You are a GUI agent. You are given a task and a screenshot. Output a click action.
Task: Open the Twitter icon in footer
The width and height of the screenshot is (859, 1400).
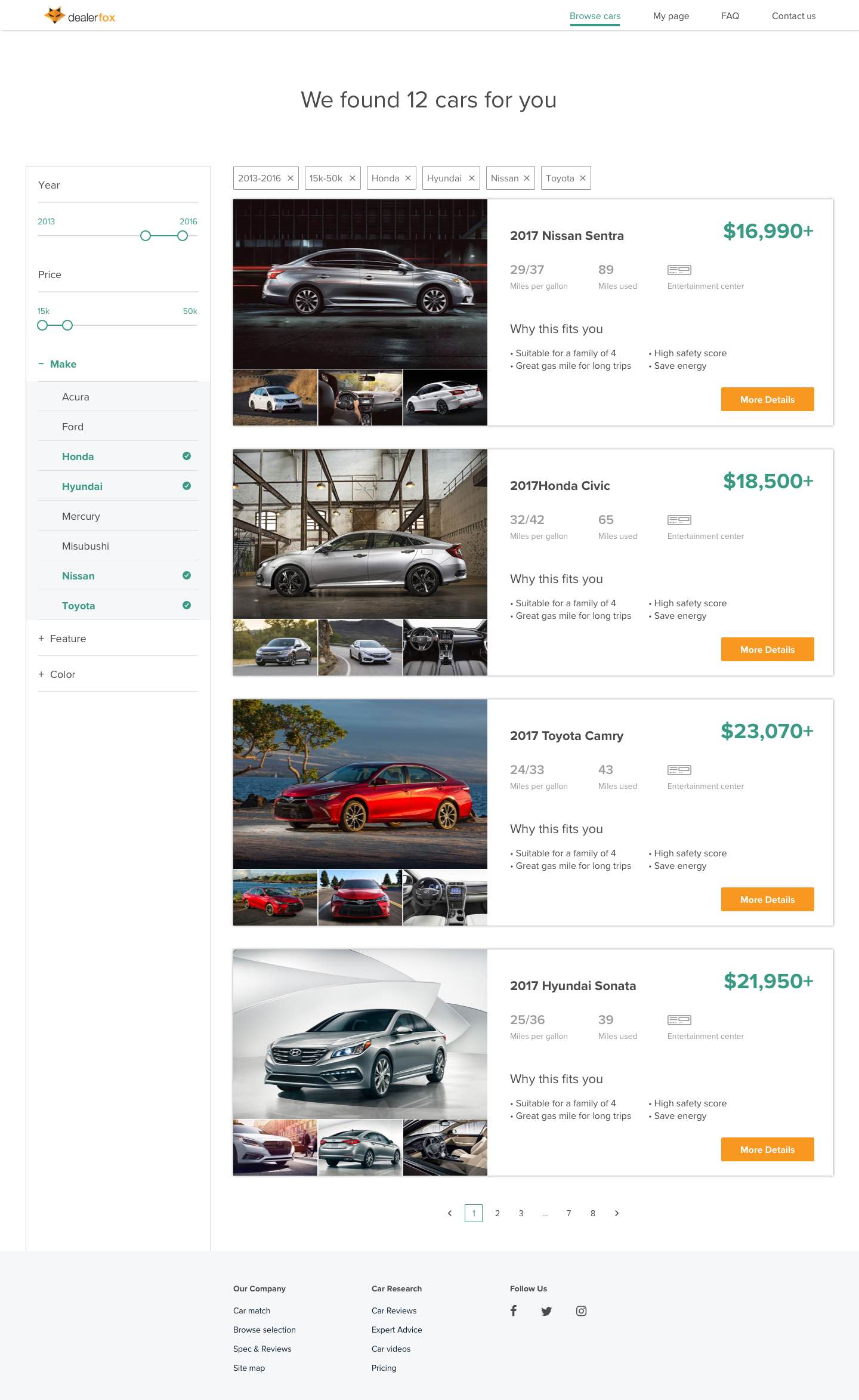click(546, 1311)
